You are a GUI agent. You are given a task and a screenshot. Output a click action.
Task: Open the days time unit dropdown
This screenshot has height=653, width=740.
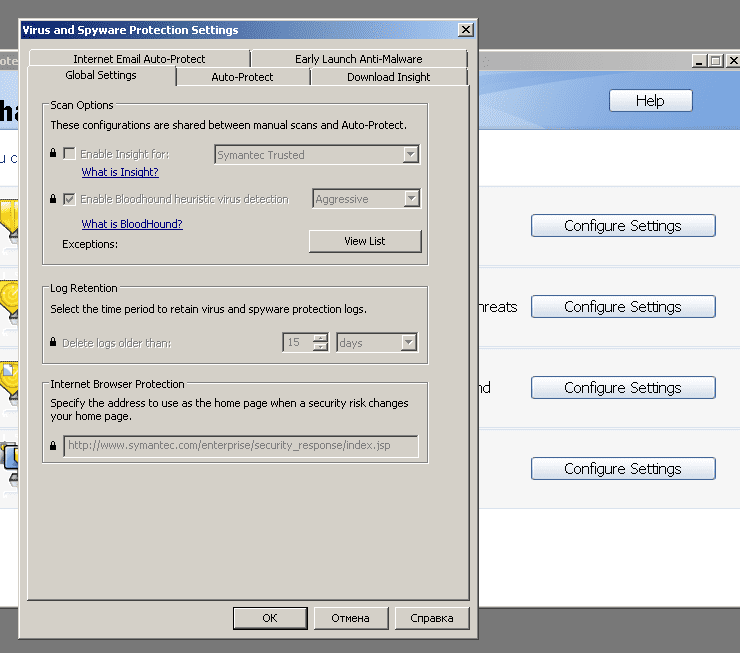408,343
